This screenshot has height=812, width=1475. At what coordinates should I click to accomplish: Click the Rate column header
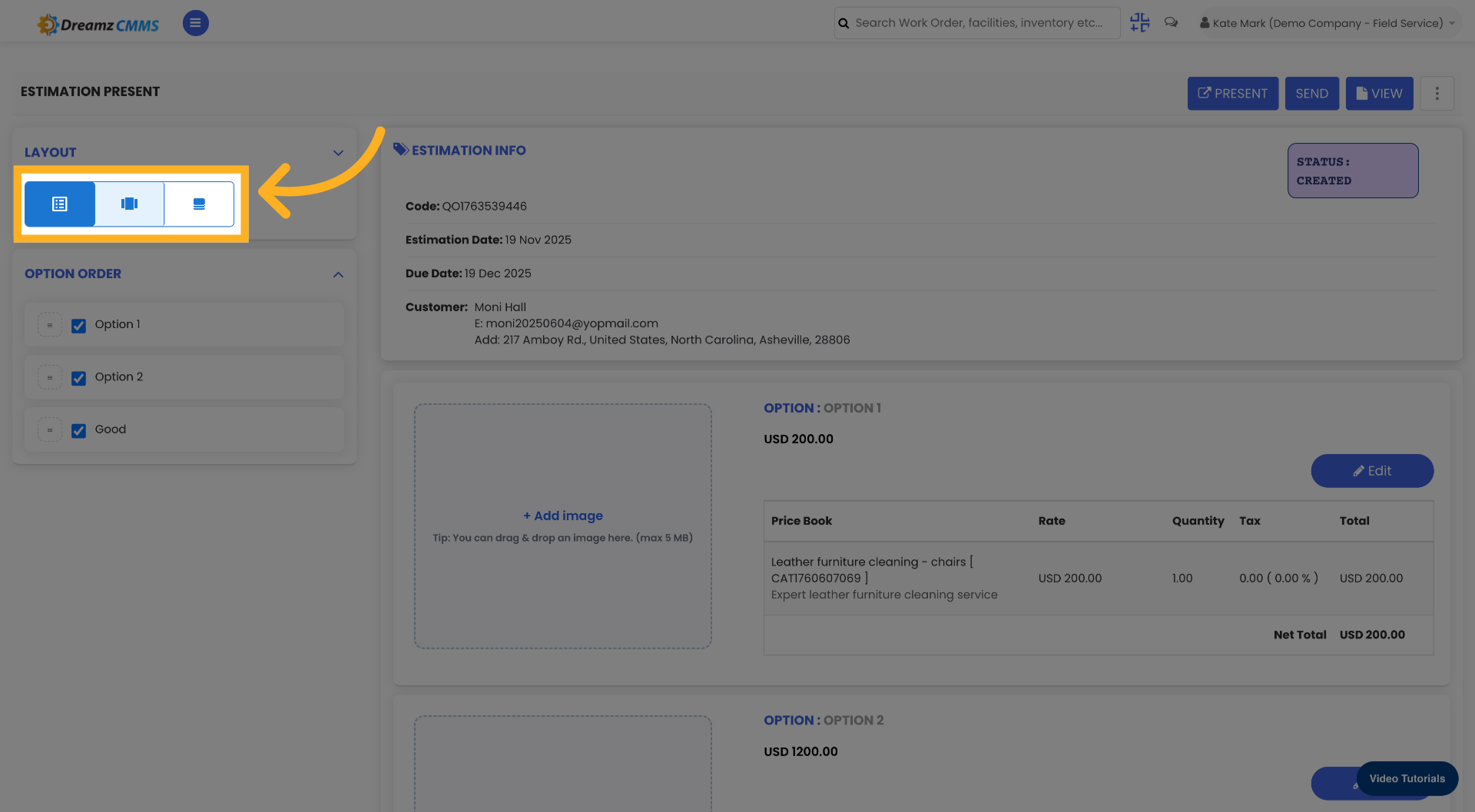[x=1052, y=521]
